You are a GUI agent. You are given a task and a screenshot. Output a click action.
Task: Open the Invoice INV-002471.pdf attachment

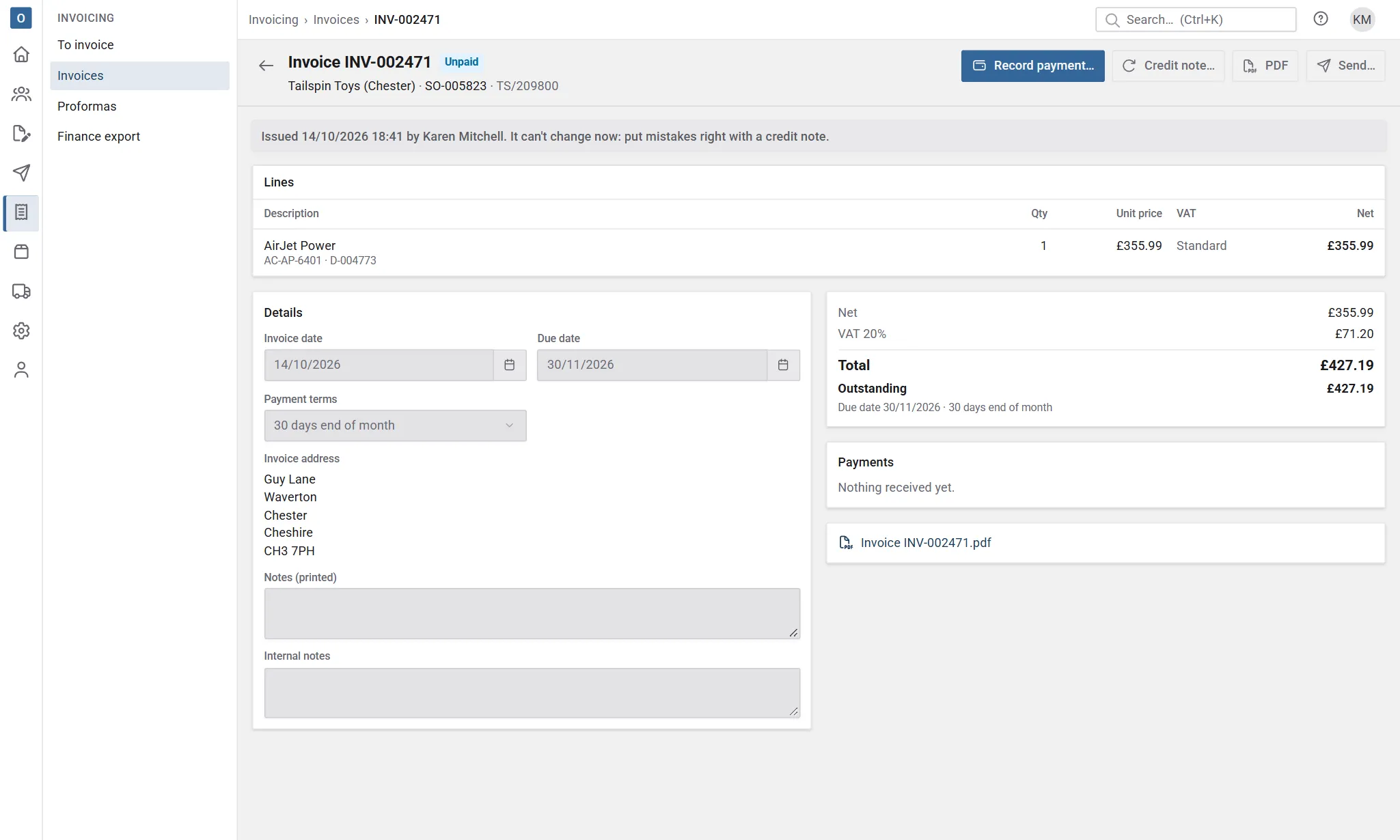point(925,543)
